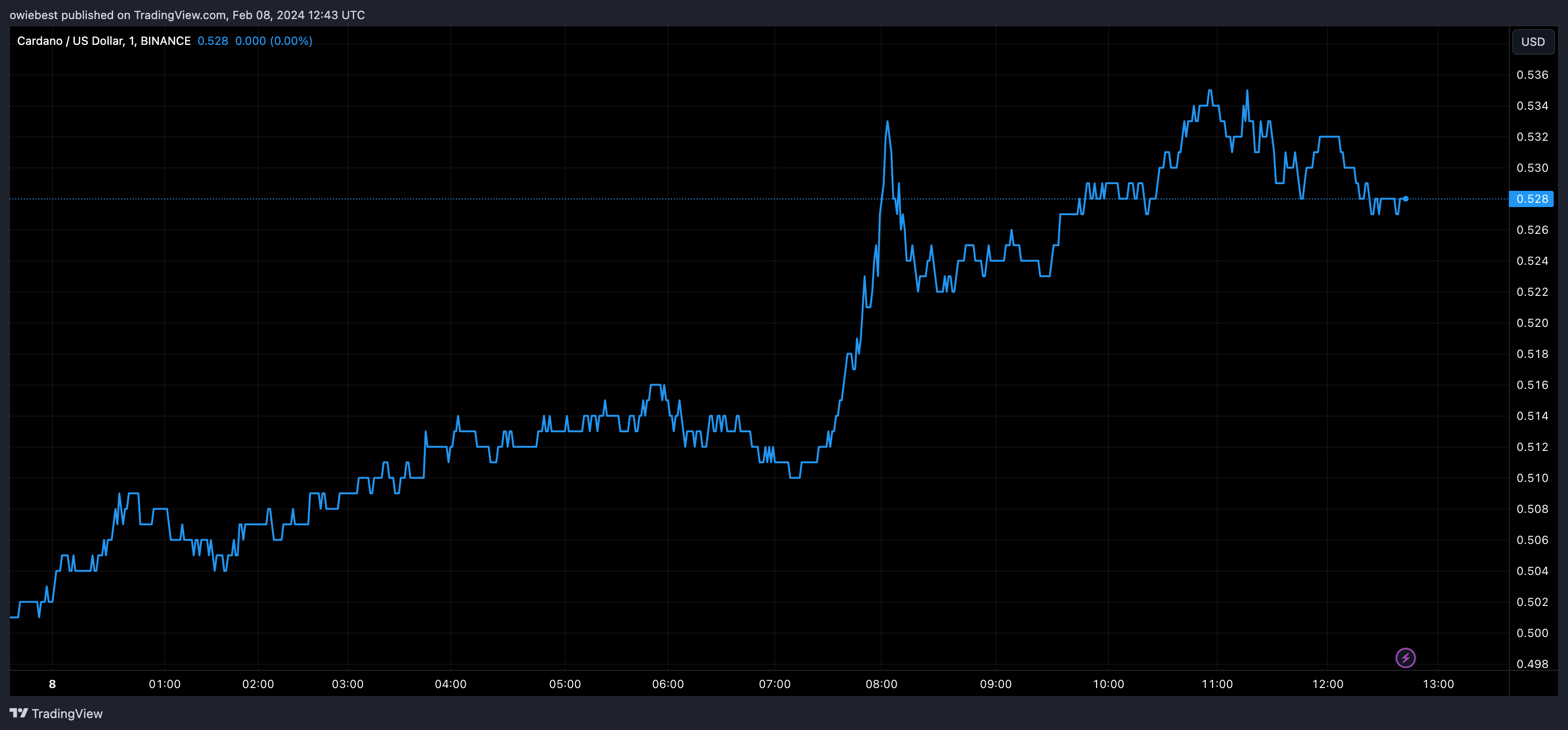Click the highlighted 0.528 price label
This screenshot has width=1568, height=730.
pos(1531,198)
